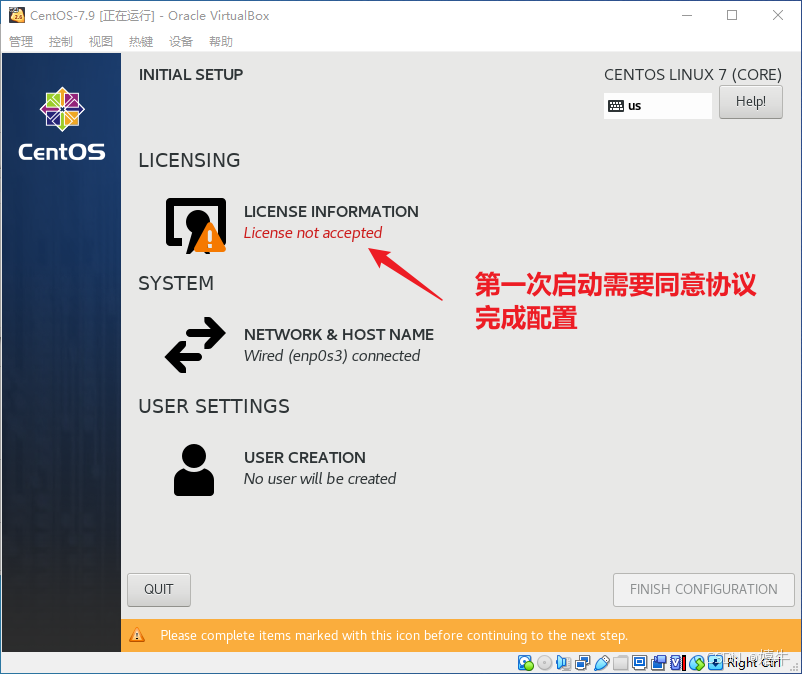The image size is (802, 674).
Task: Click 'Wired (enp0s3) connected' status text
Action: [332, 355]
